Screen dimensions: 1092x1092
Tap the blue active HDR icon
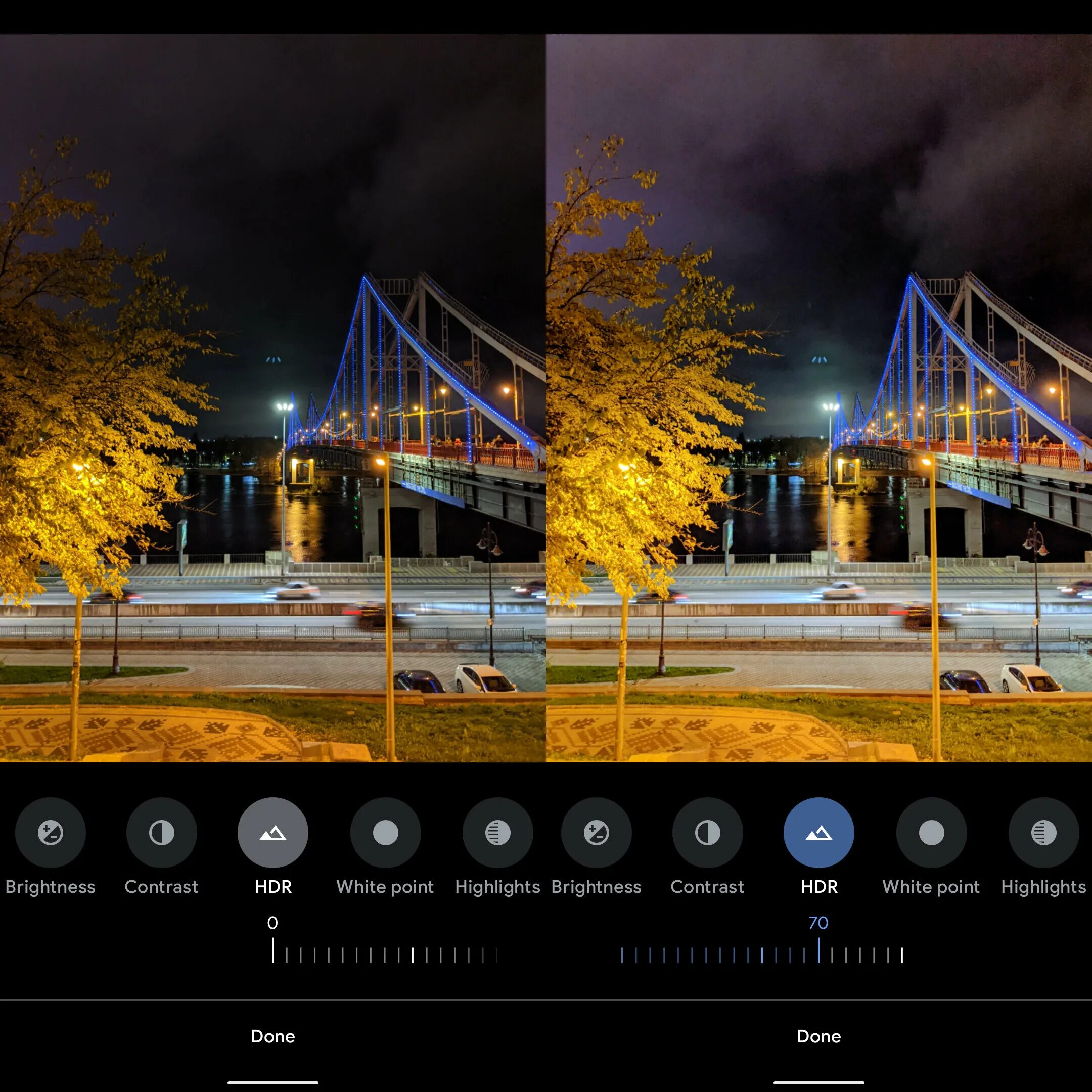818,832
